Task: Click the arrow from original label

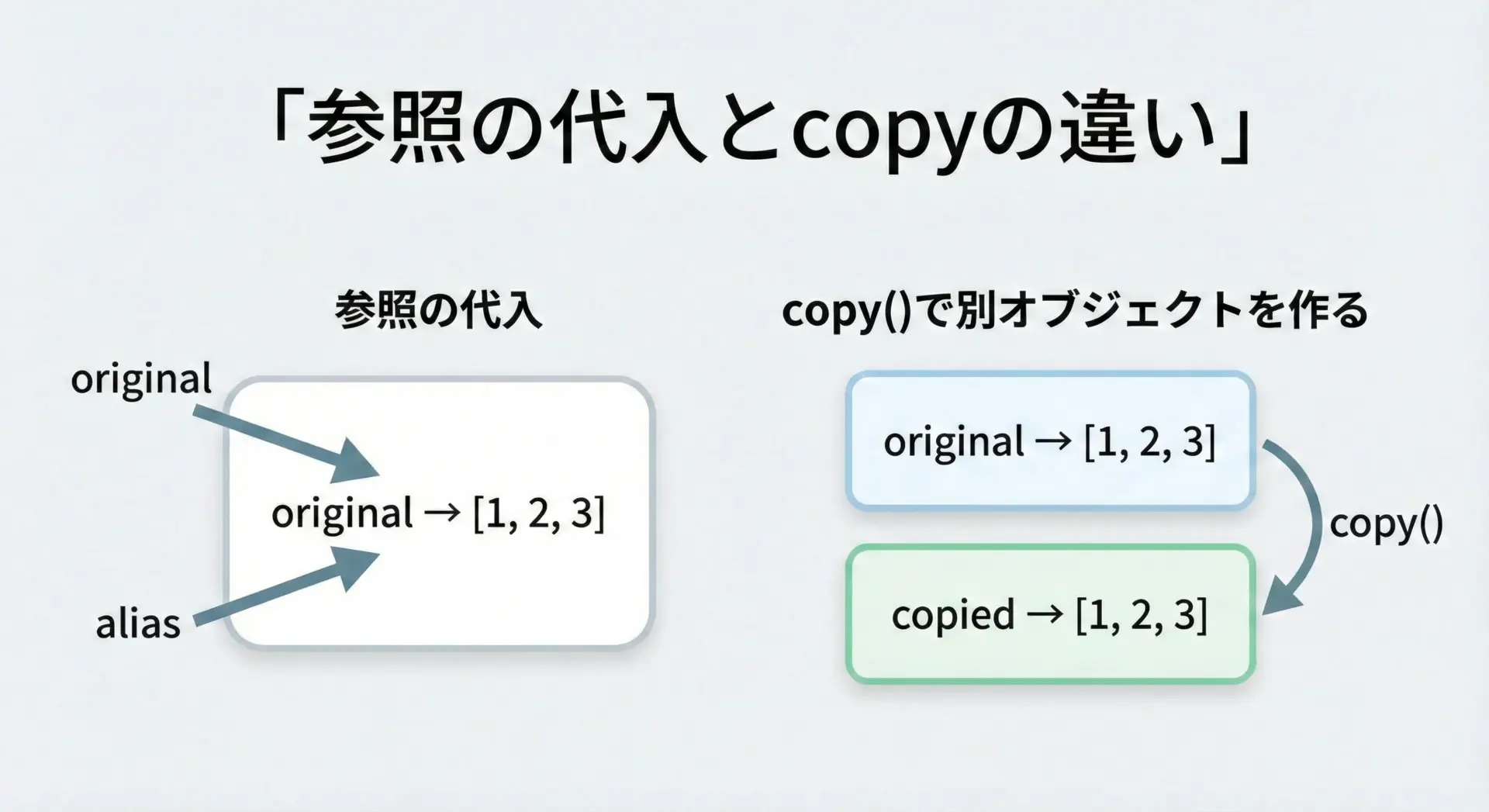Action: [x=287, y=444]
